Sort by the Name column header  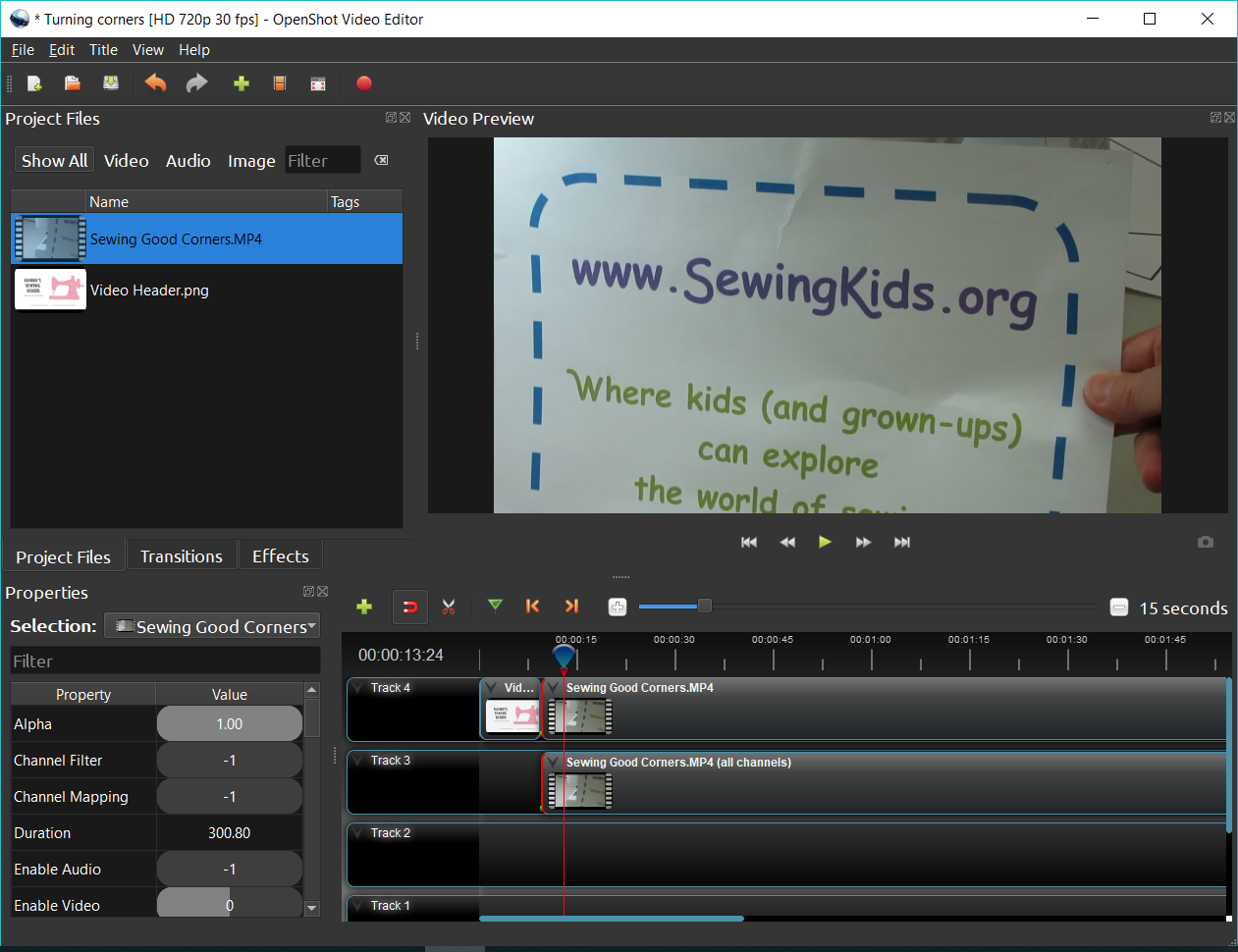point(206,201)
